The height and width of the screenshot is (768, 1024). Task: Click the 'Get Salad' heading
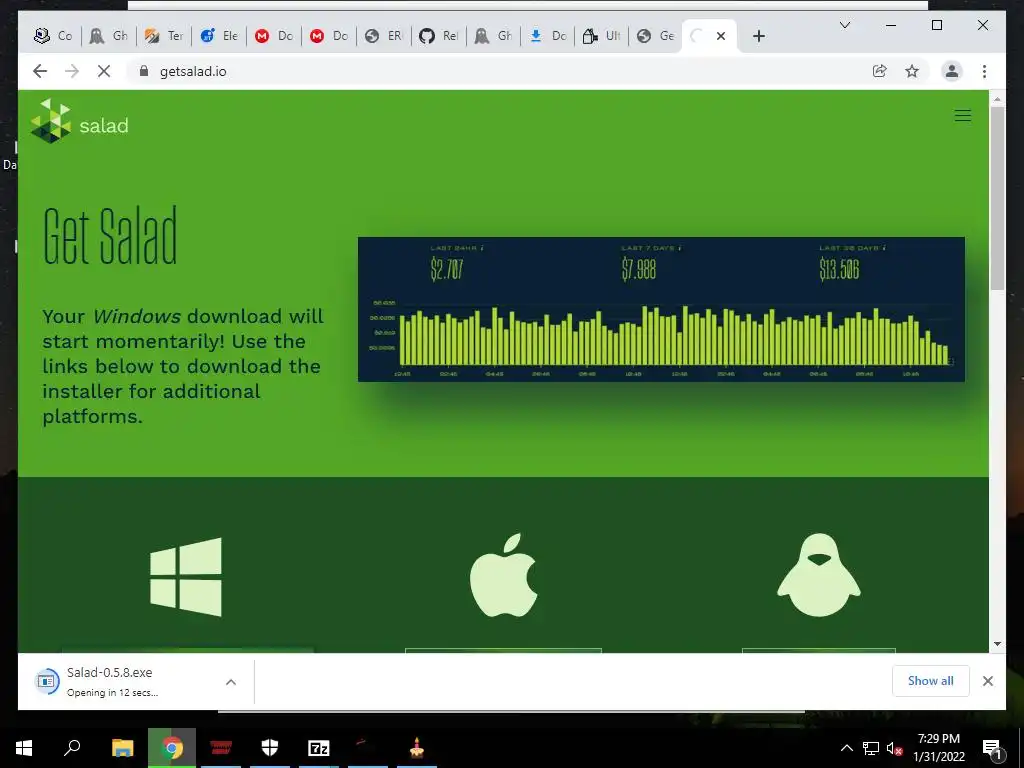pyautogui.click(x=110, y=236)
